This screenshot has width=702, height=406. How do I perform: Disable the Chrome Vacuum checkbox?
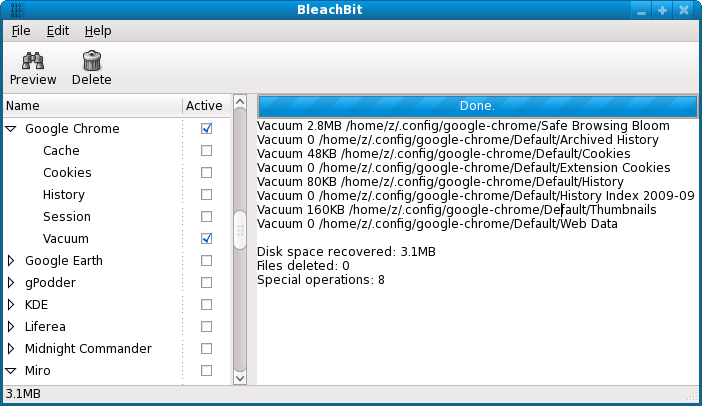[206, 239]
